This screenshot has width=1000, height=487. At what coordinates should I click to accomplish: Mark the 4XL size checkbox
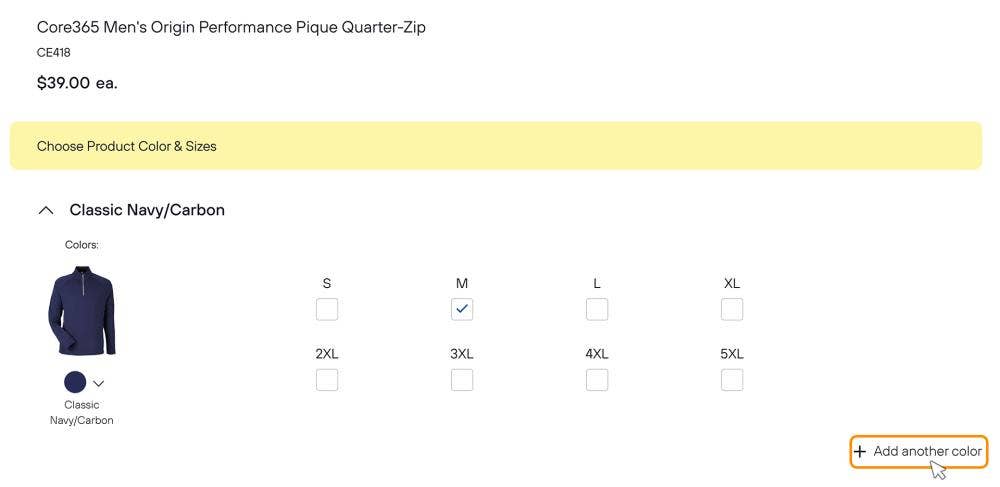[597, 381]
